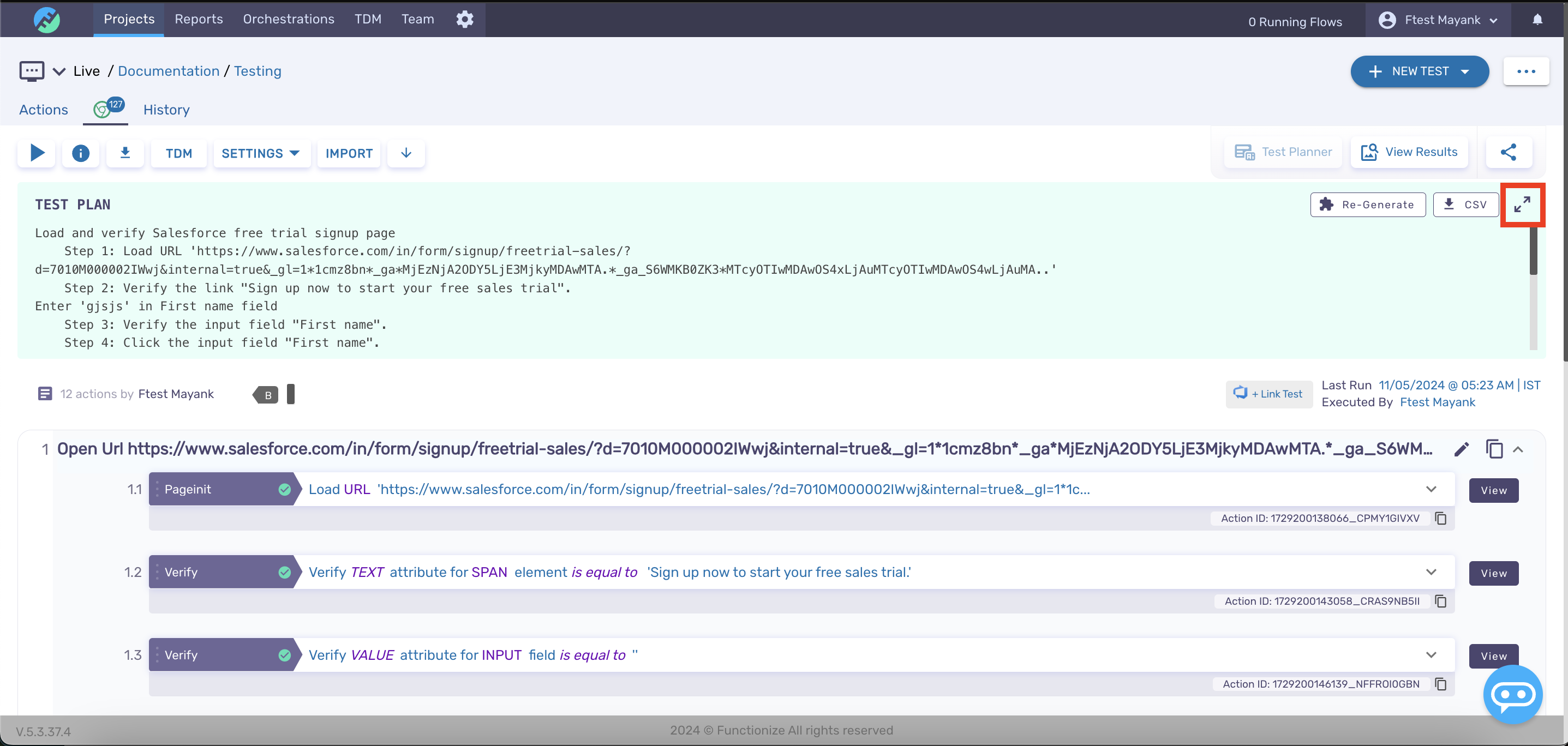This screenshot has height=746, width=1568.
Task: Open the Orchestrations menu
Action: (289, 19)
